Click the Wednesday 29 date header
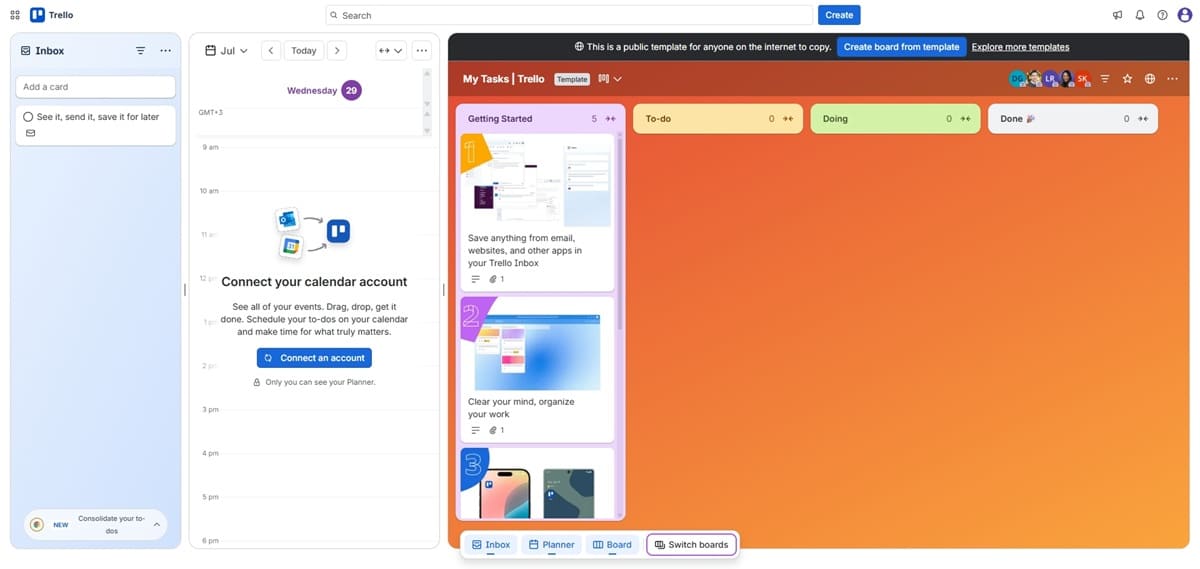This screenshot has width=1200, height=569. (x=323, y=90)
